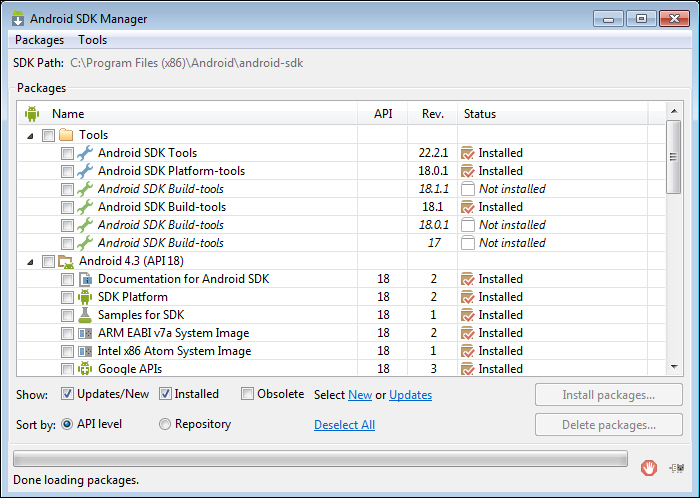The image size is (700, 498).
Task: Click the Google APIs package icon
Action: tap(85, 369)
